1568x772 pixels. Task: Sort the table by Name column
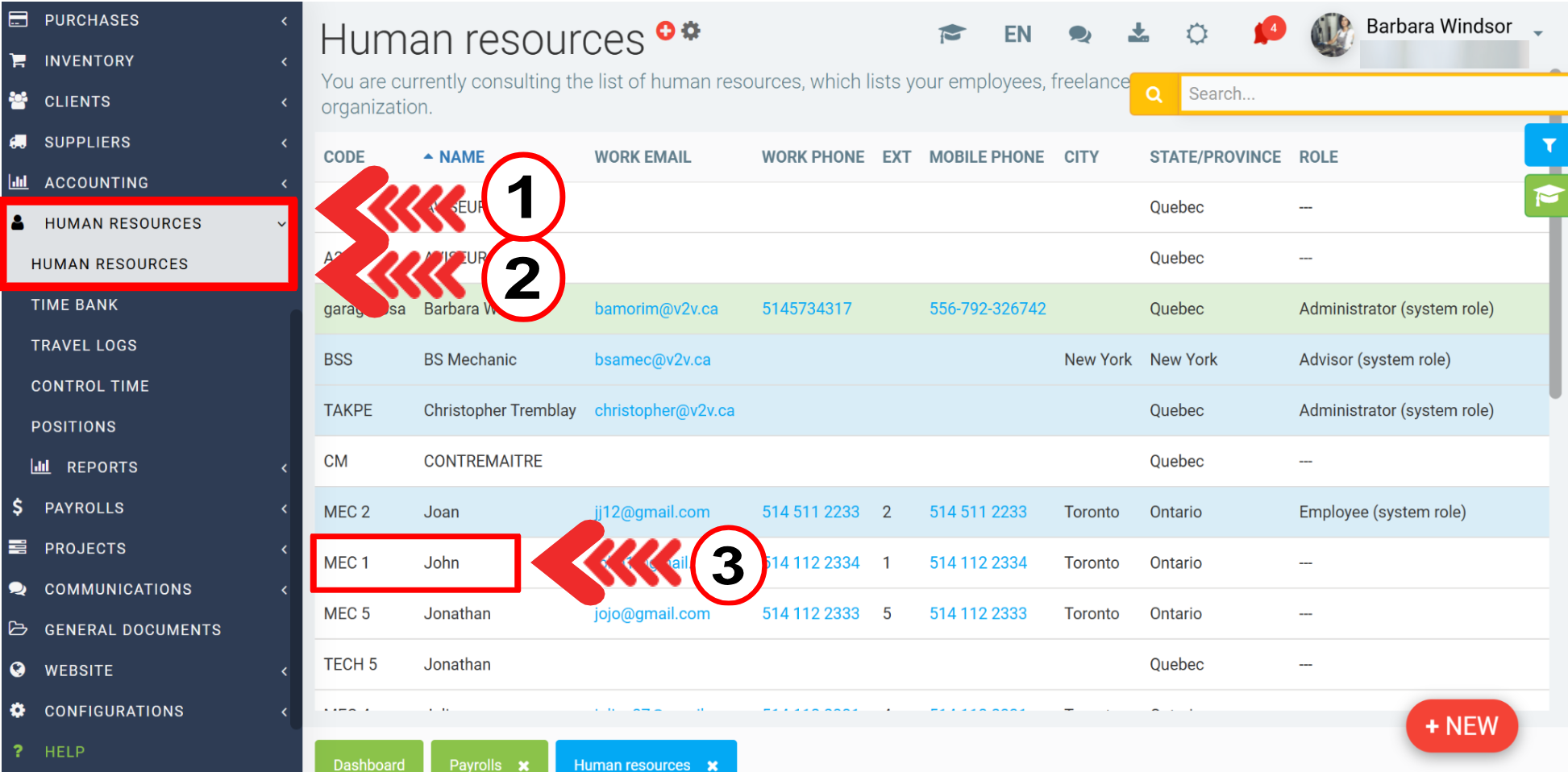(x=461, y=157)
